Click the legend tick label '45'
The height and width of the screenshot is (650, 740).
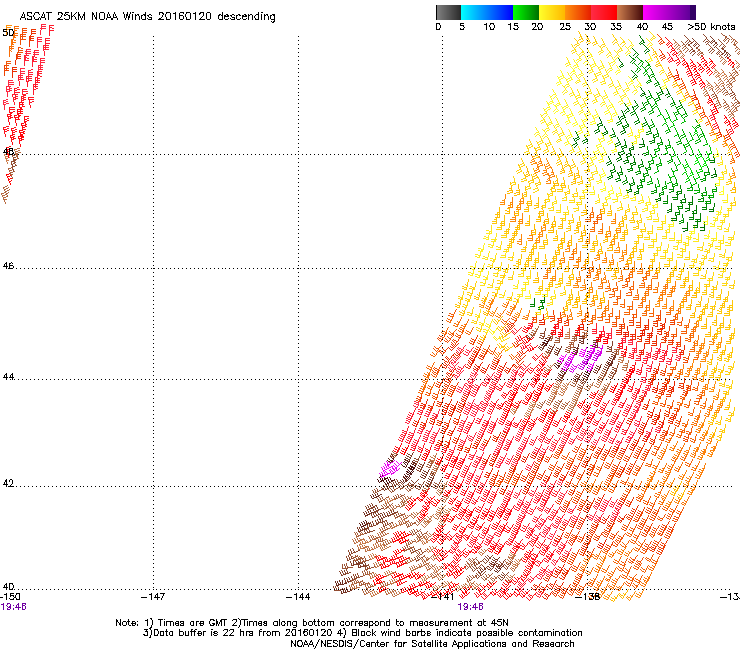[x=667, y=27]
